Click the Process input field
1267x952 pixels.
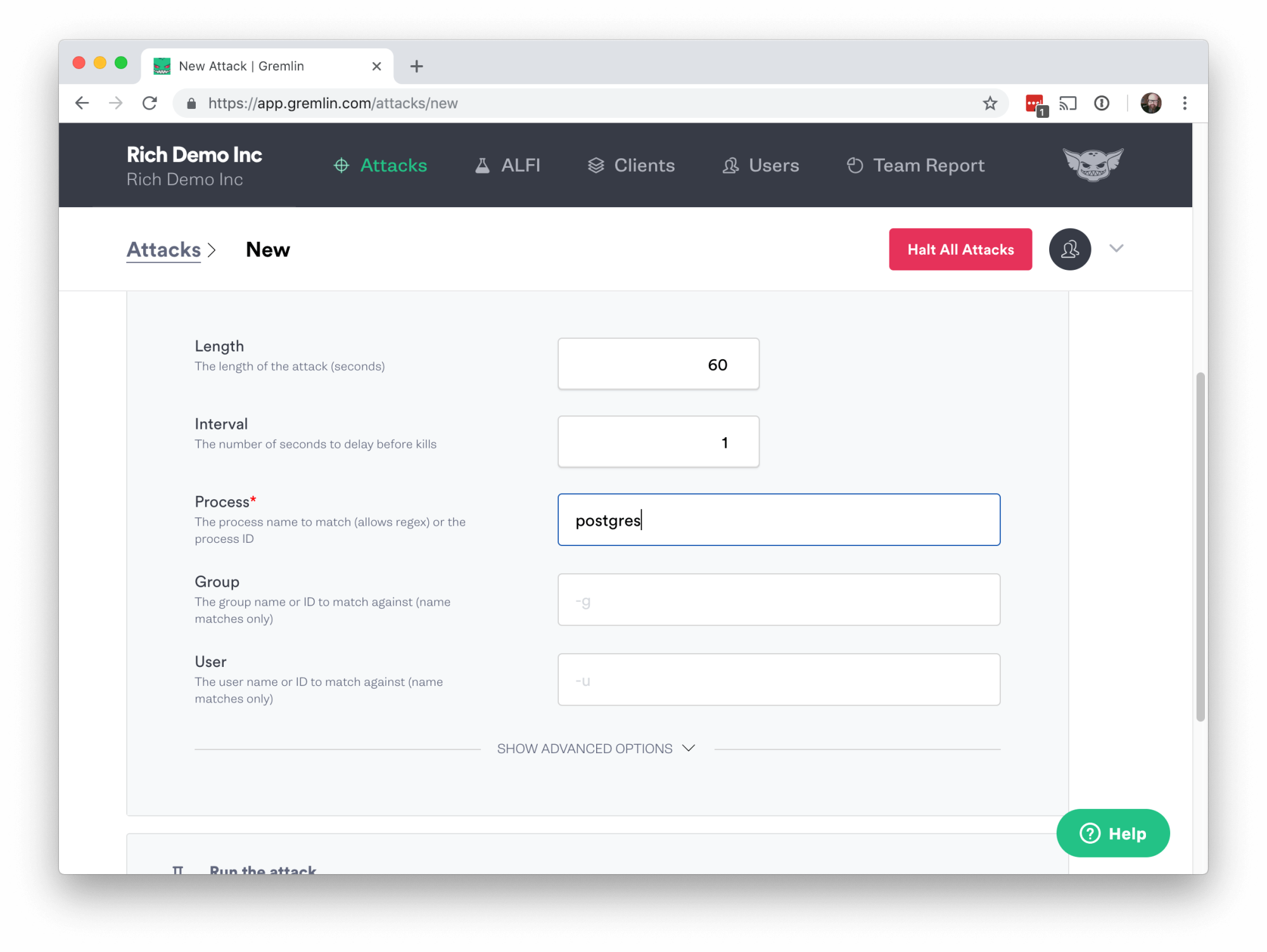779,519
